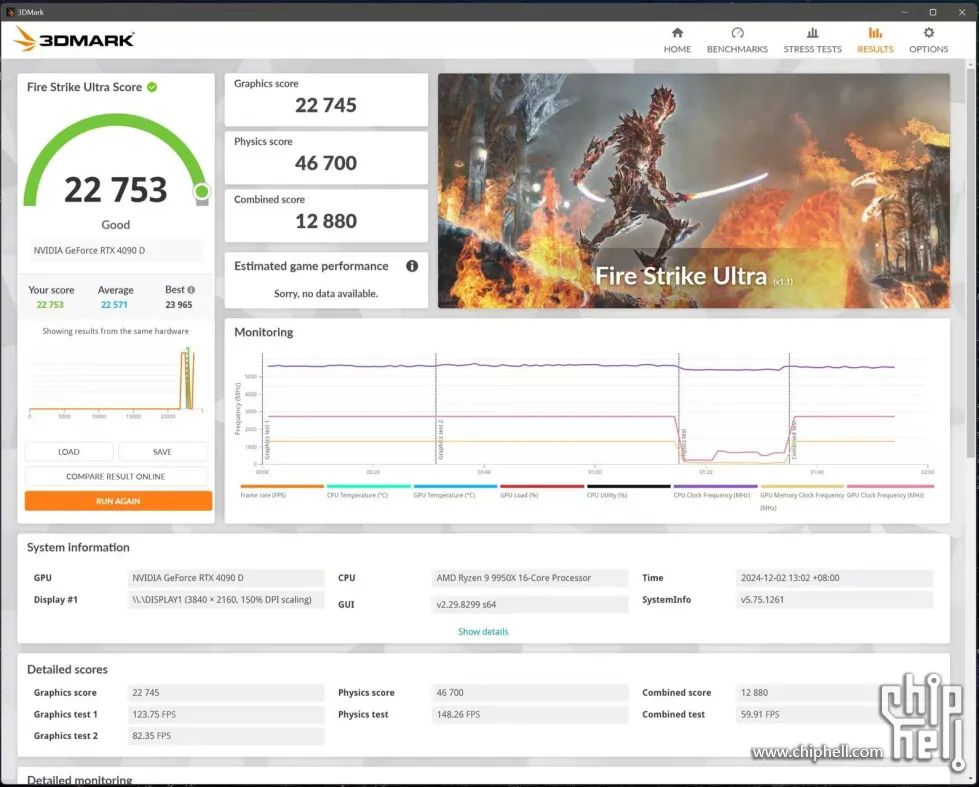Image resolution: width=979 pixels, height=787 pixels.
Task: Click the Fire Strike Ultra artwork image
Action: pos(694,191)
